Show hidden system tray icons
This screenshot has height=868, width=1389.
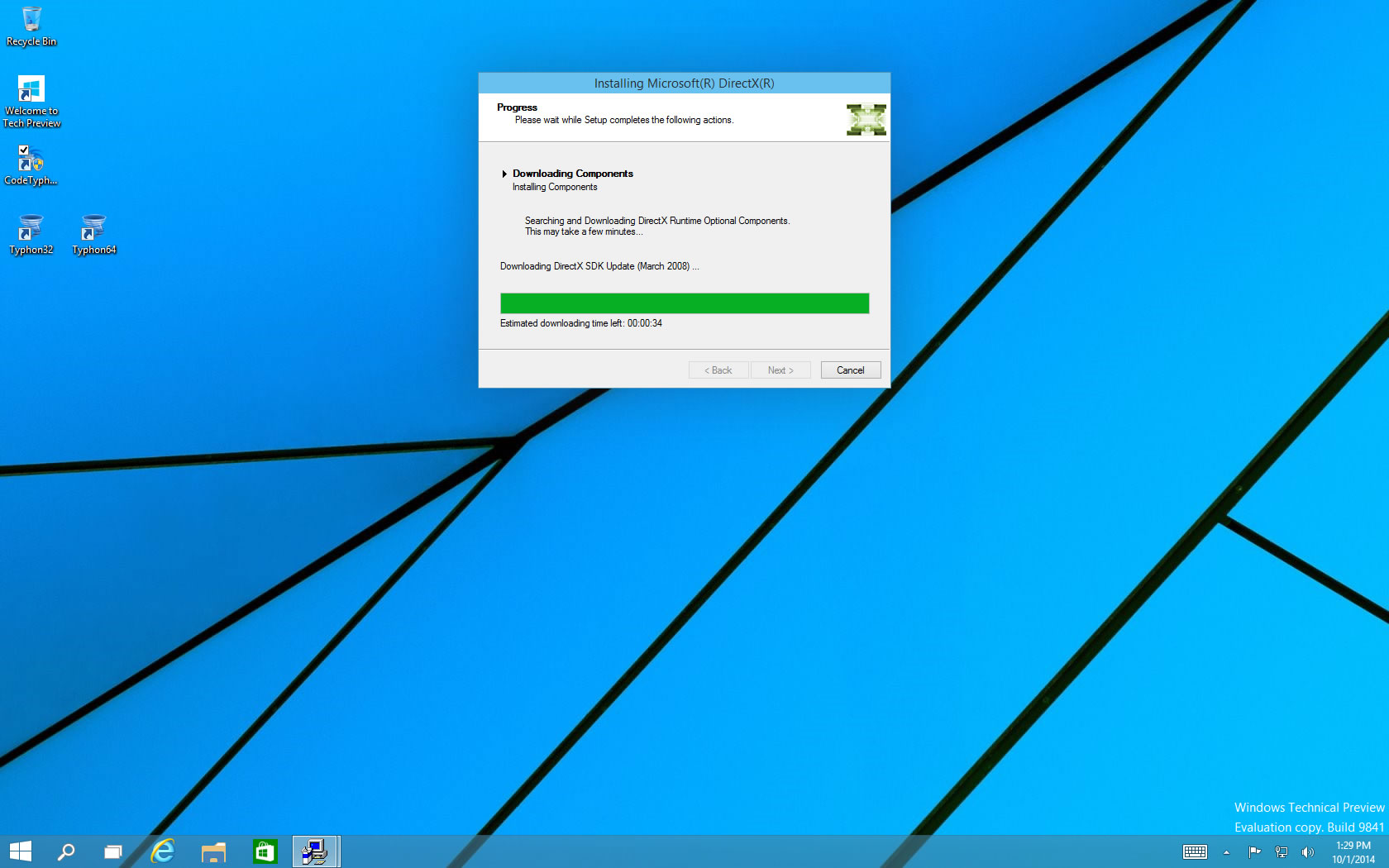(1226, 852)
